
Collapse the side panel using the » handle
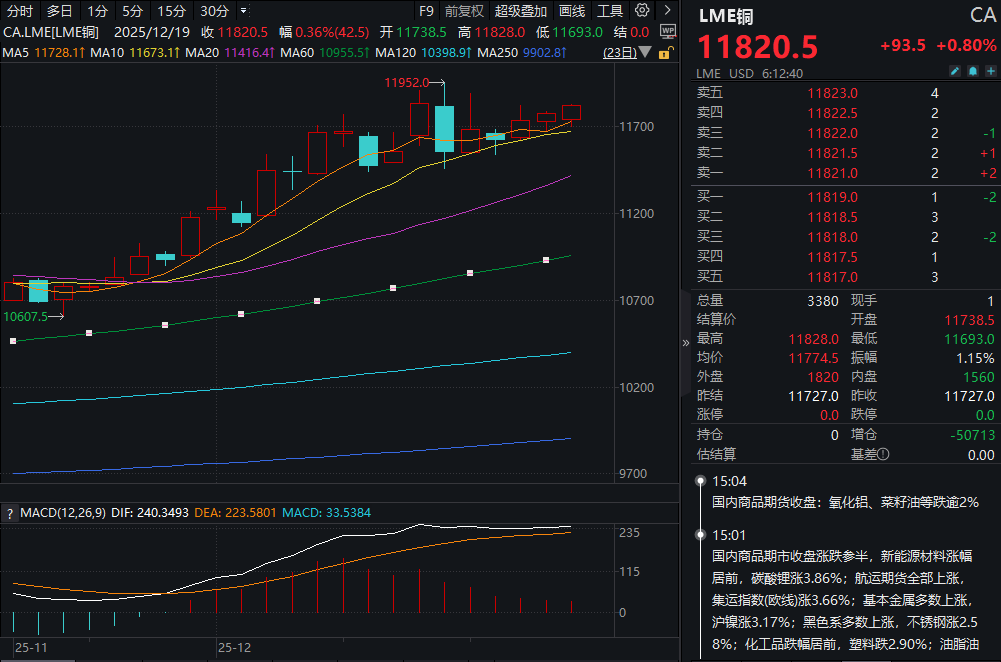click(x=686, y=342)
